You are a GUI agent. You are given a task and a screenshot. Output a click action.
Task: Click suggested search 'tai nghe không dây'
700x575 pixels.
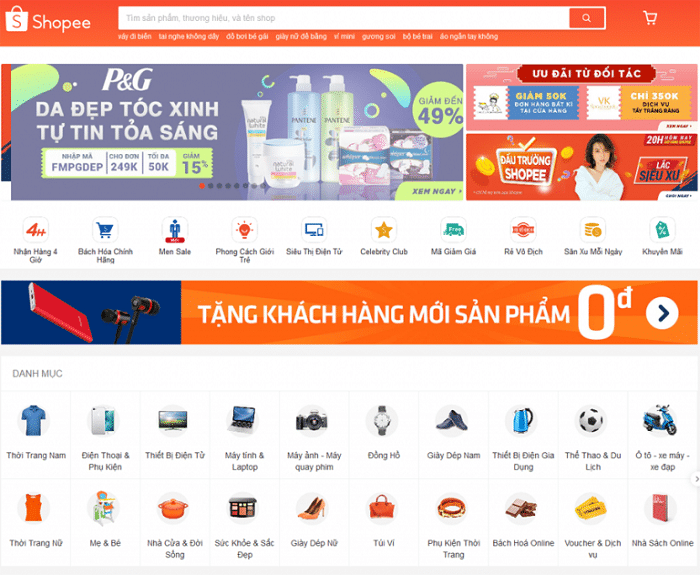click(x=189, y=37)
